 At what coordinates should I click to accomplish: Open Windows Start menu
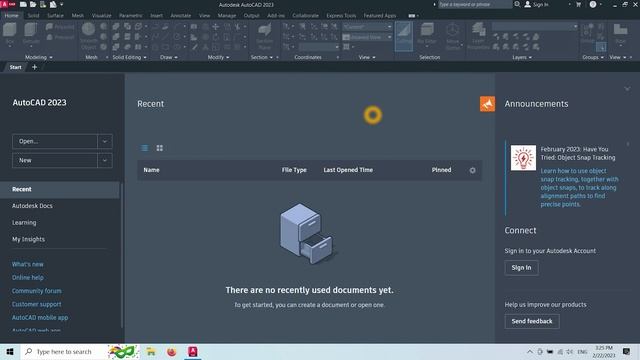(10, 351)
